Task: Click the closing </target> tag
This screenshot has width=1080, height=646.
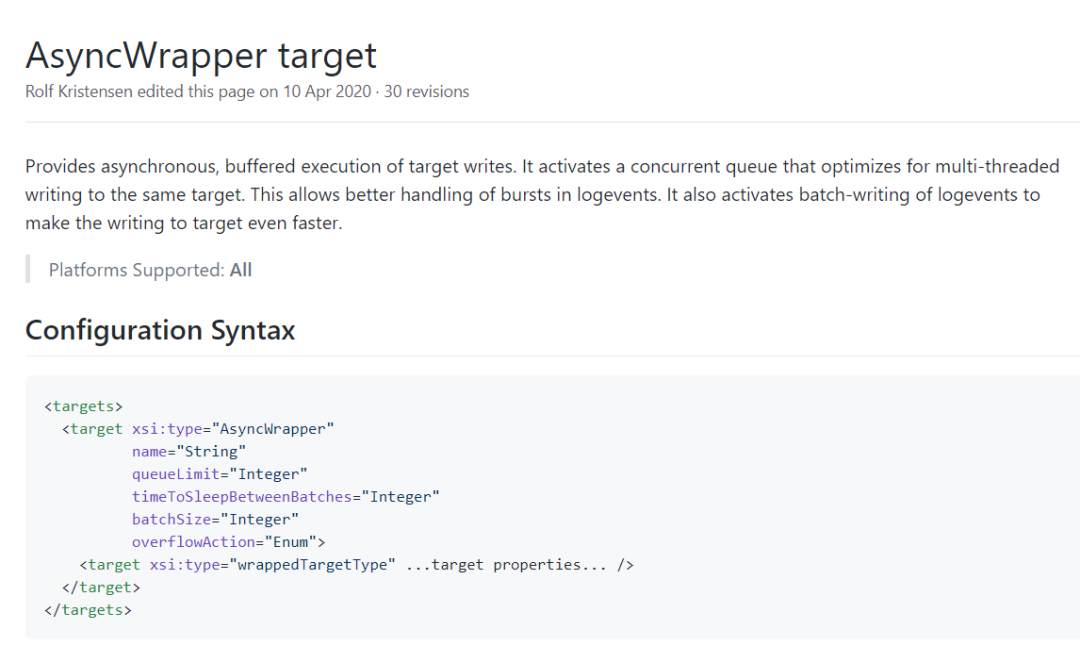Action: 101,587
